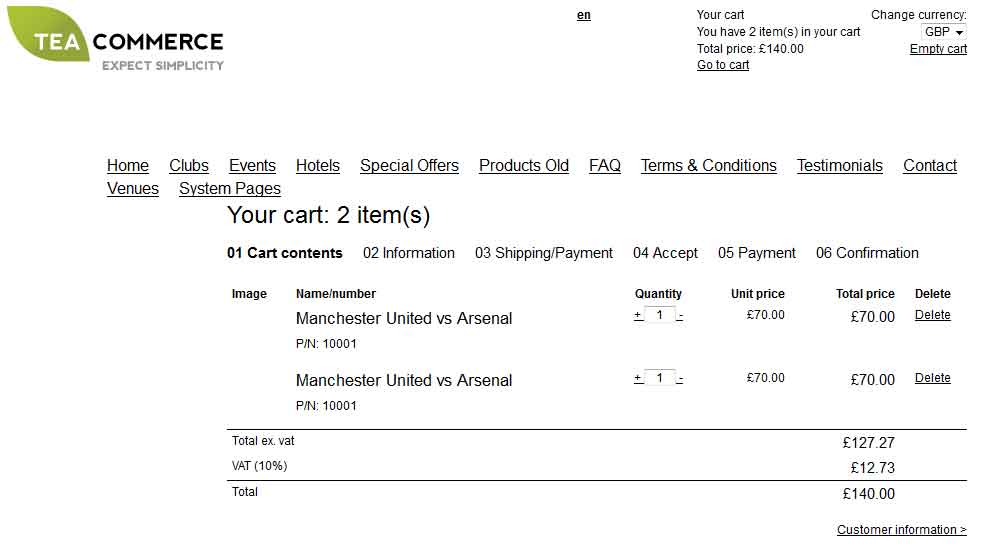
Task: Decrease quantity of first Manchester United item
Action: 680,315
